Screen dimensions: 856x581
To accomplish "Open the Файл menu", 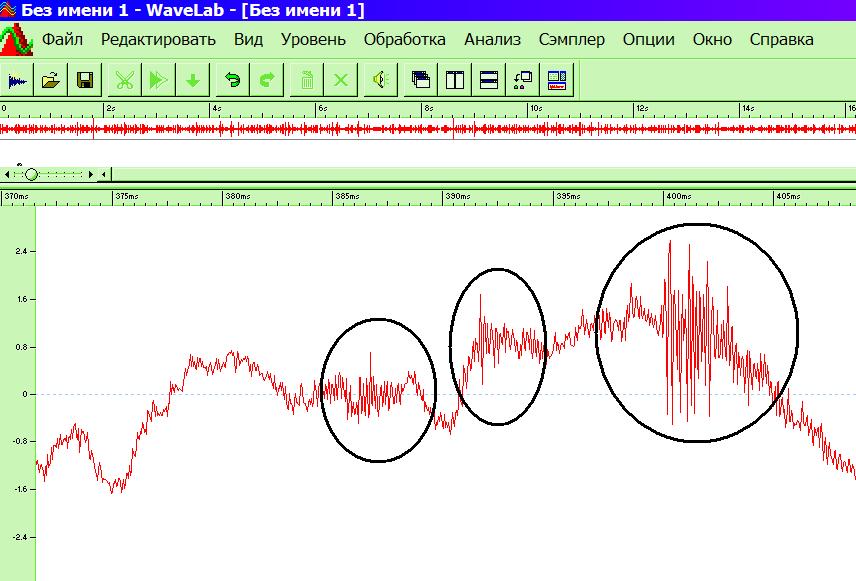I will pyautogui.click(x=62, y=40).
